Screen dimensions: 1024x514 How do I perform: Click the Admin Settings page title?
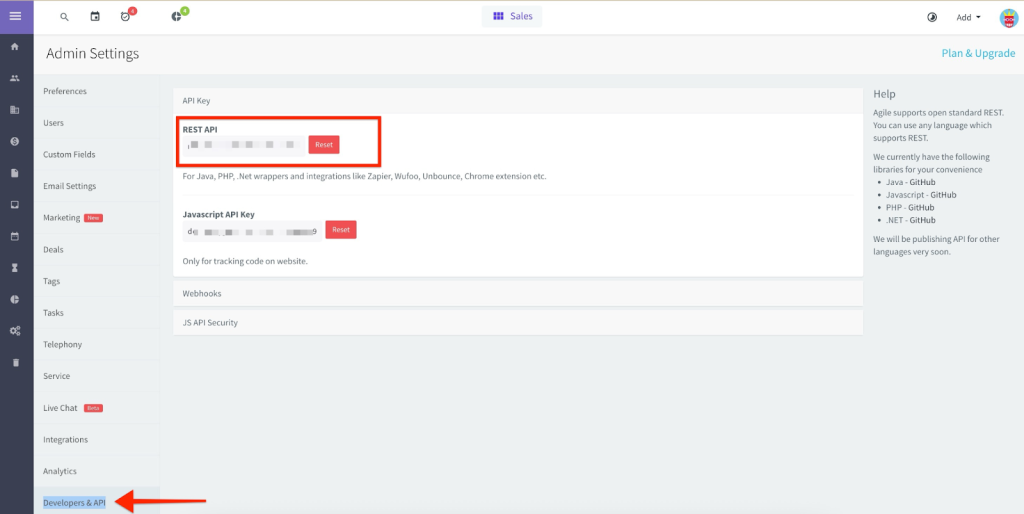[93, 54]
